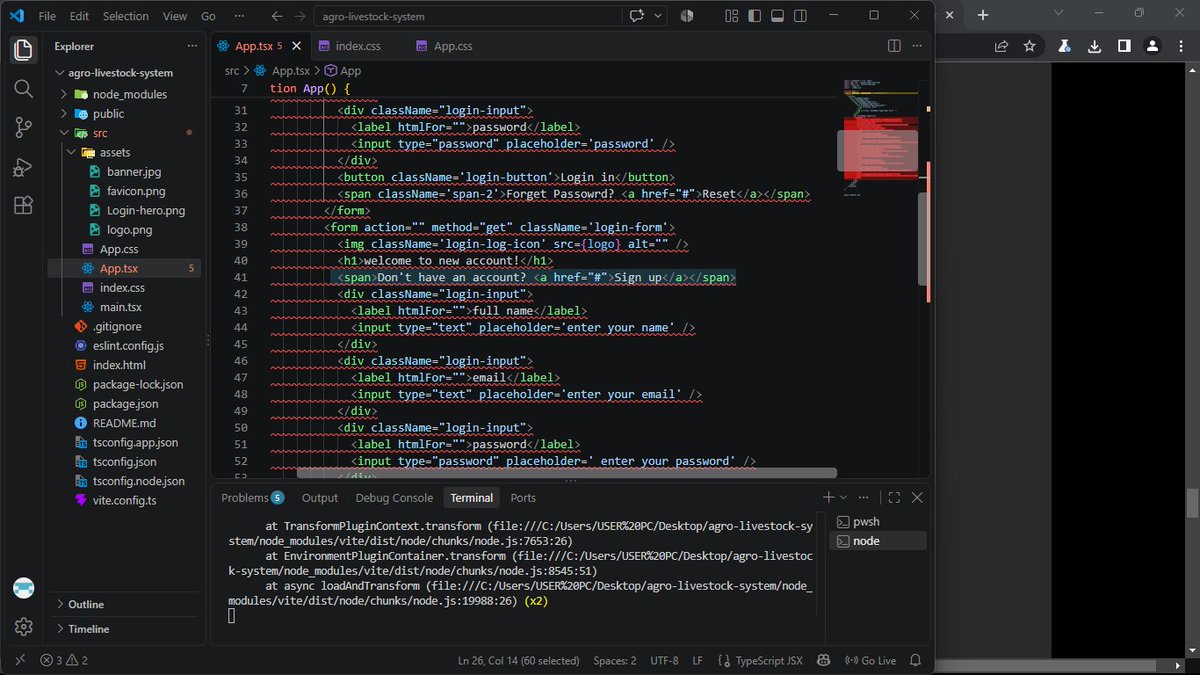This screenshot has height=675, width=1200.
Task: Show notifications using the bell icon
Action: (914, 660)
